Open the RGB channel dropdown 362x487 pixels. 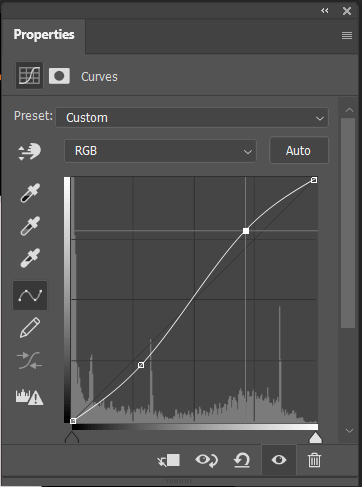click(x=160, y=151)
